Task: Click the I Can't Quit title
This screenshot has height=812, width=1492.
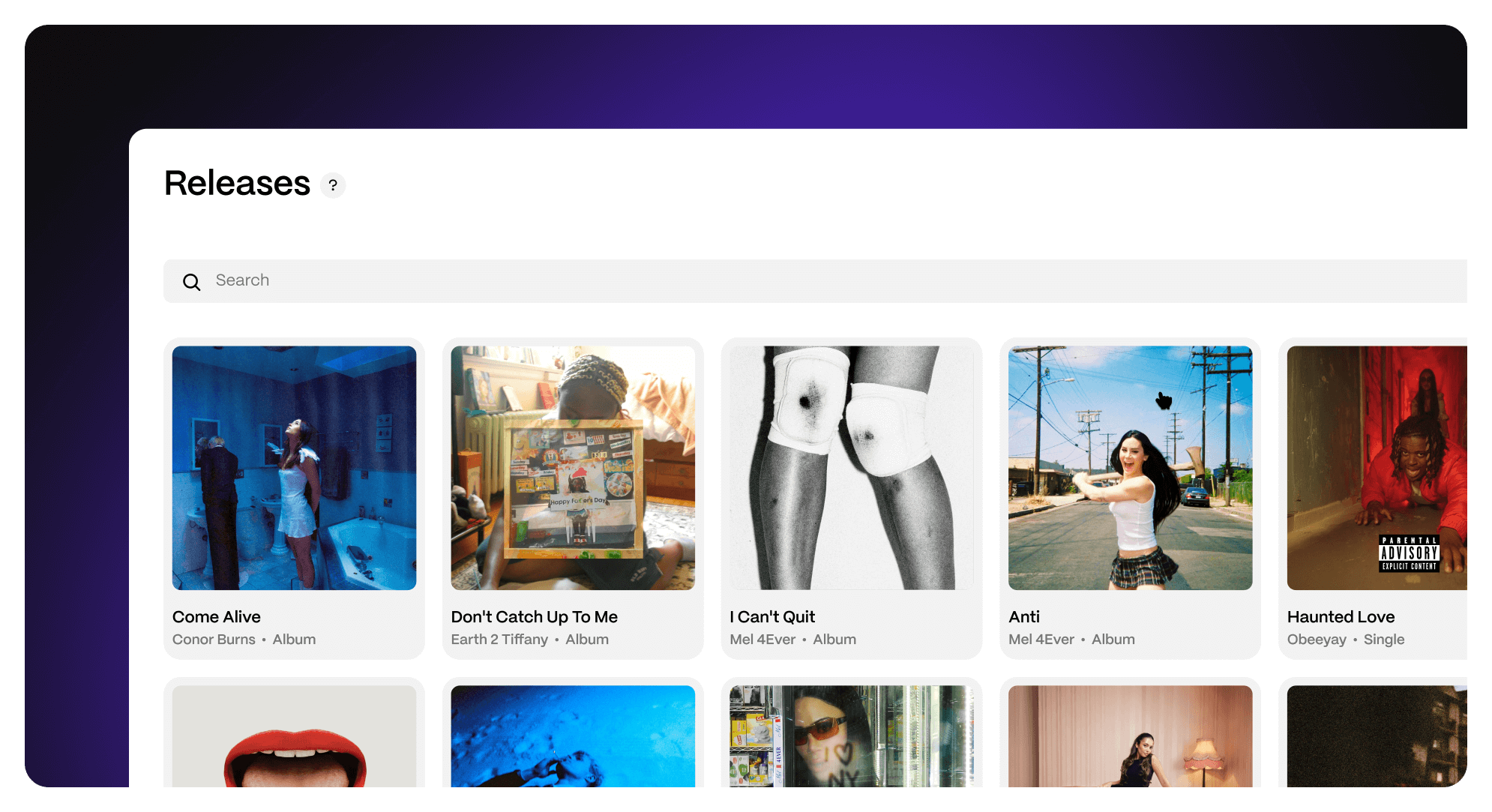Action: click(x=772, y=617)
